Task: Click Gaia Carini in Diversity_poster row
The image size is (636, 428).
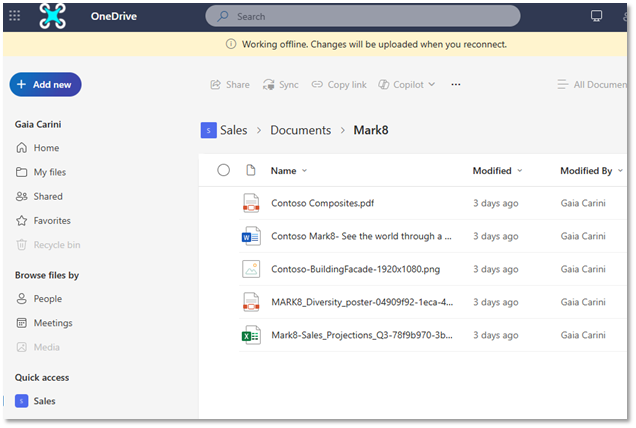Action: (583, 302)
